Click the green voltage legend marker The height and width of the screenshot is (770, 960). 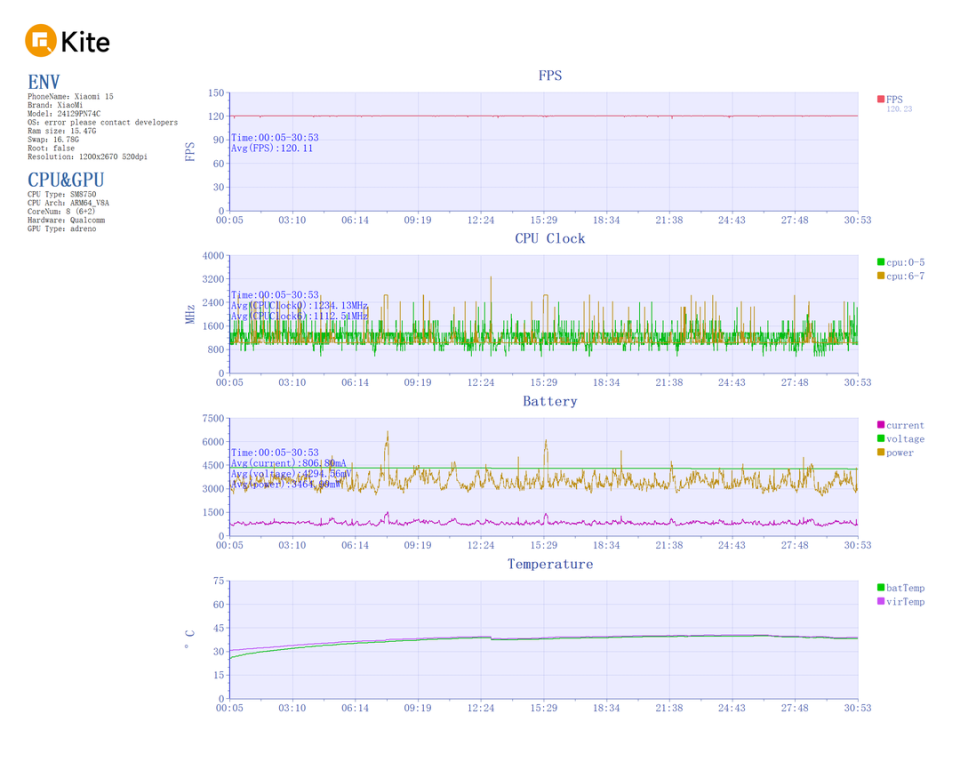click(x=880, y=438)
